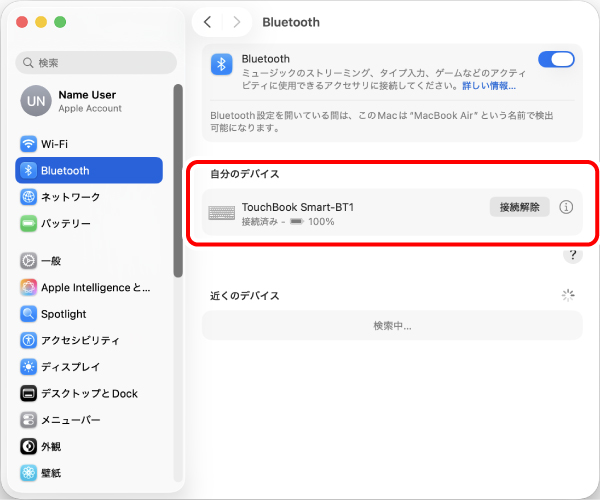The height and width of the screenshot is (500, 600).
Task: Click TouchBook Smart-BT1 device name
Action: [298, 207]
